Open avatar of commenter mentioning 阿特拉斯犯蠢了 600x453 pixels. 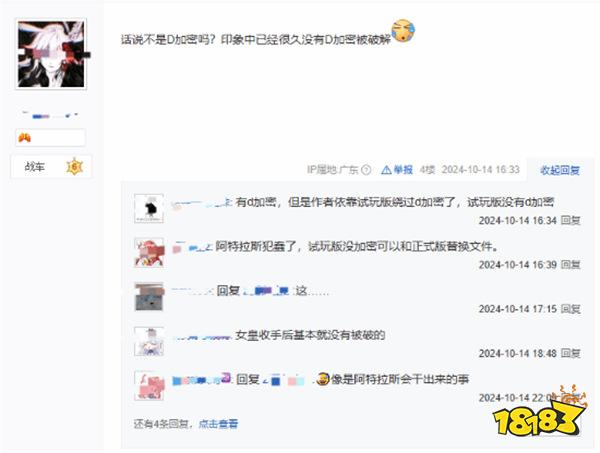click(149, 253)
